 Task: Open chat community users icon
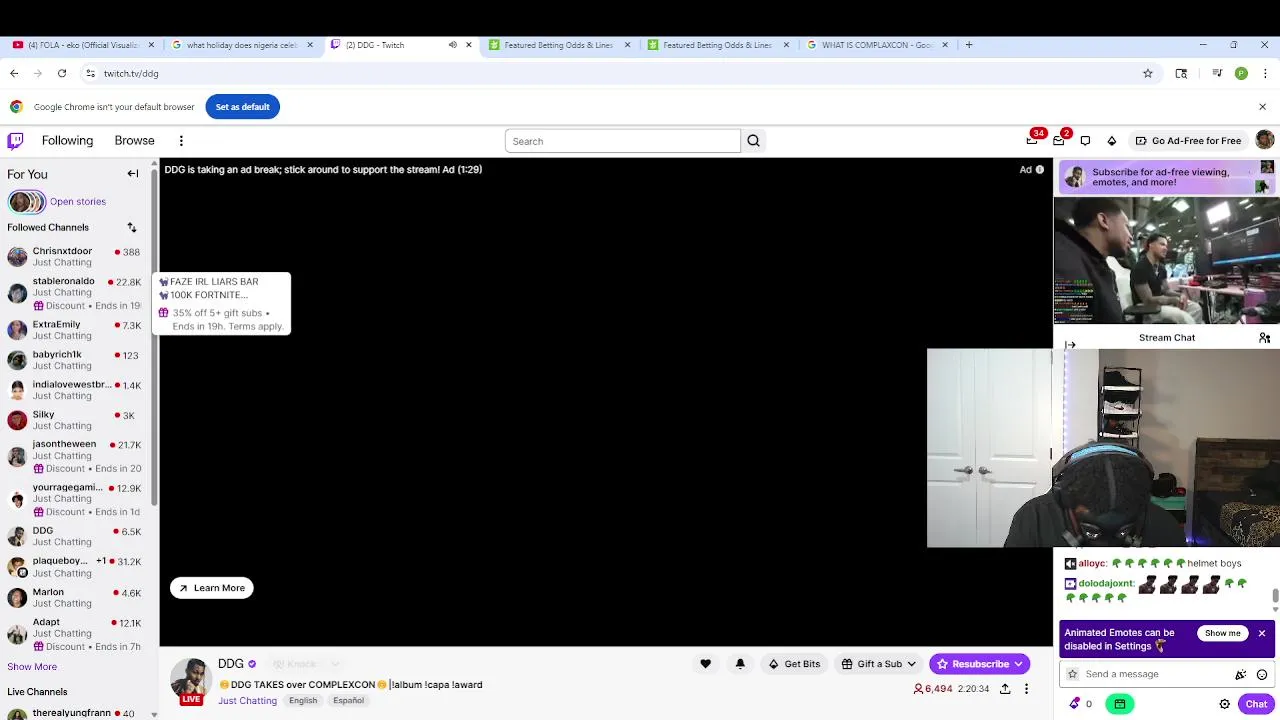[x=1264, y=338]
